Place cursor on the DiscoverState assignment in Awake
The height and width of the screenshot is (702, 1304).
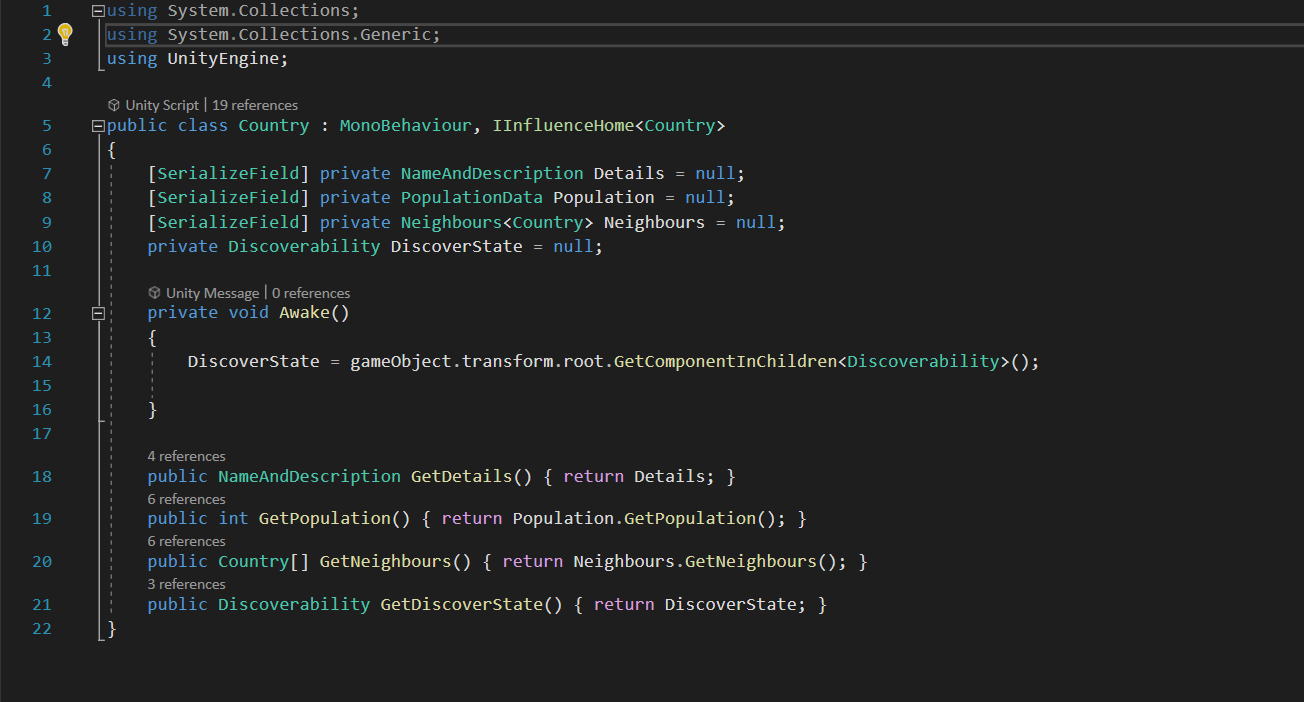pos(250,360)
